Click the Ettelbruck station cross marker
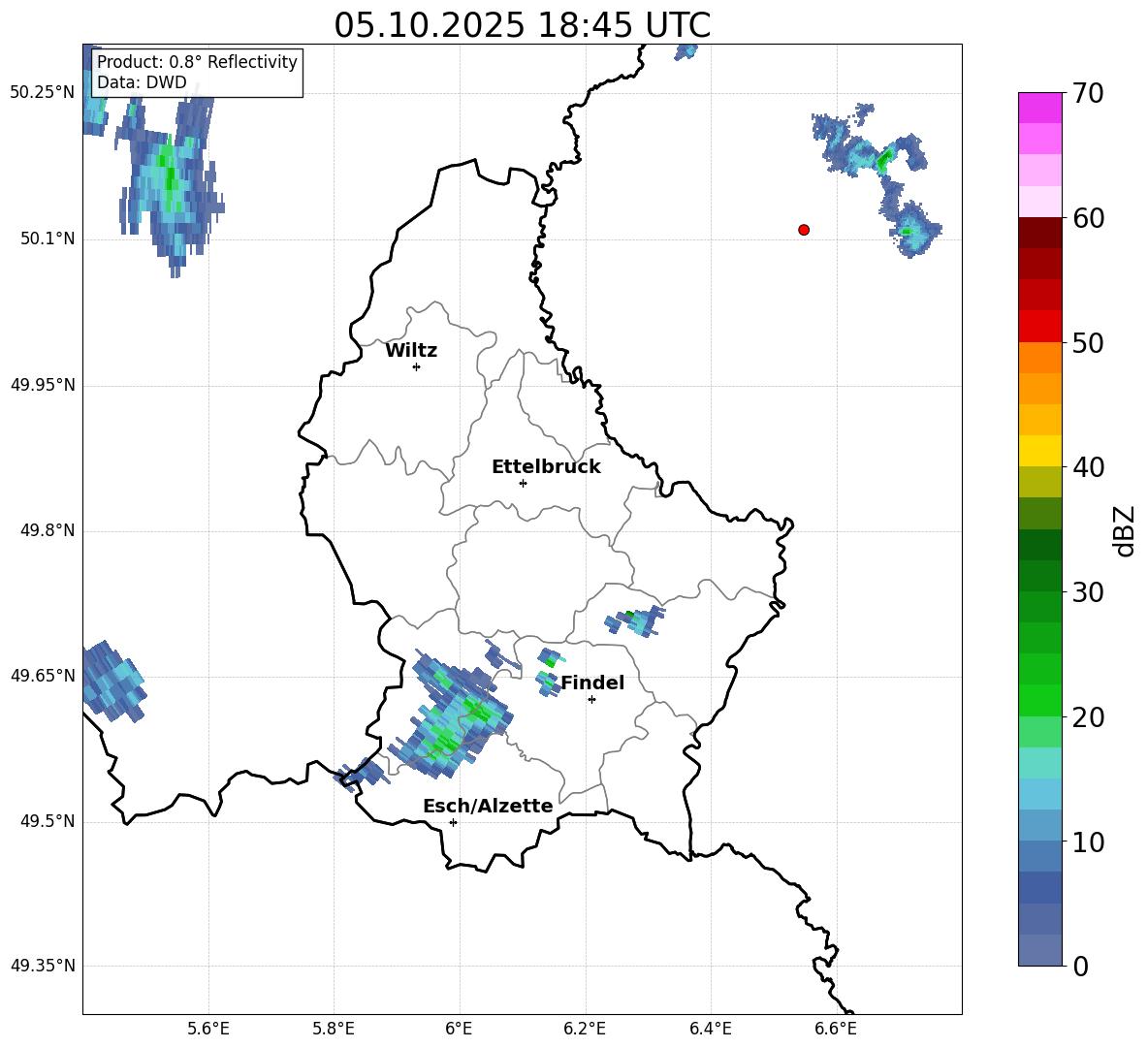The image size is (1148, 1048). (523, 483)
